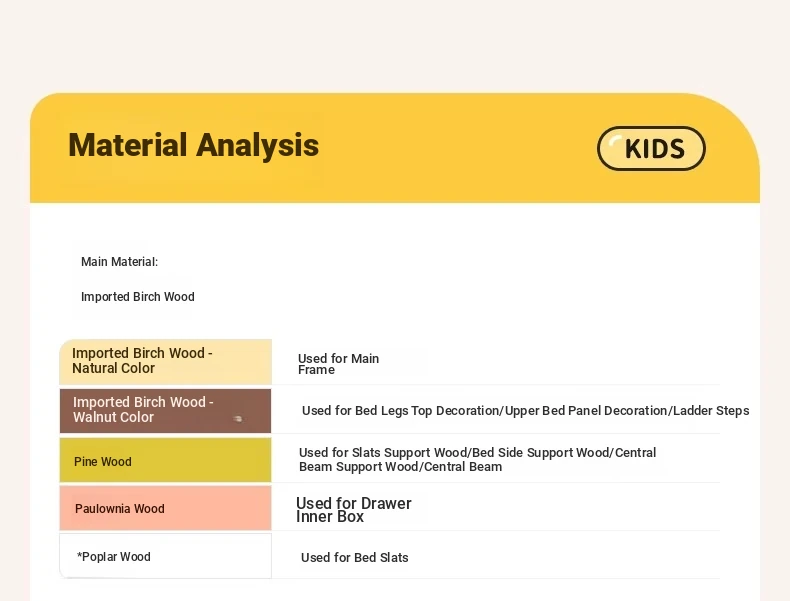Click the Bed Legs Top Decoration description
790x601 pixels.
525,411
